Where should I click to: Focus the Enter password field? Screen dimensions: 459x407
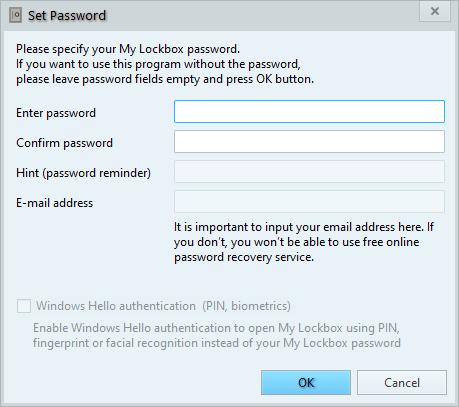coord(309,112)
